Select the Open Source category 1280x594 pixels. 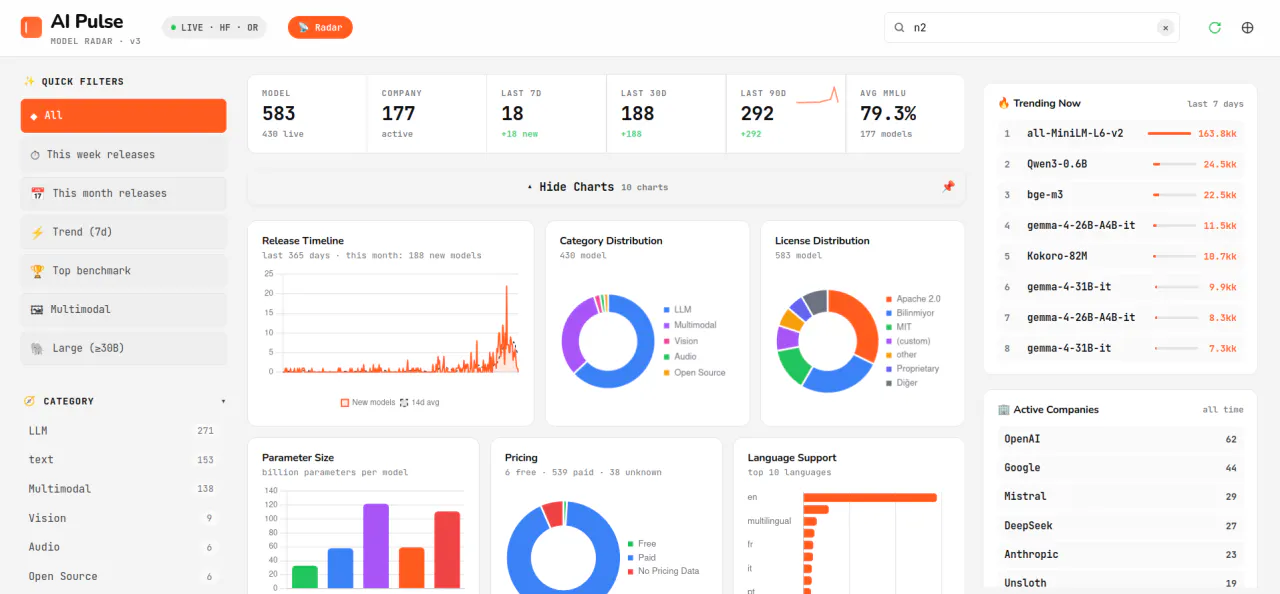pyautogui.click(x=123, y=576)
